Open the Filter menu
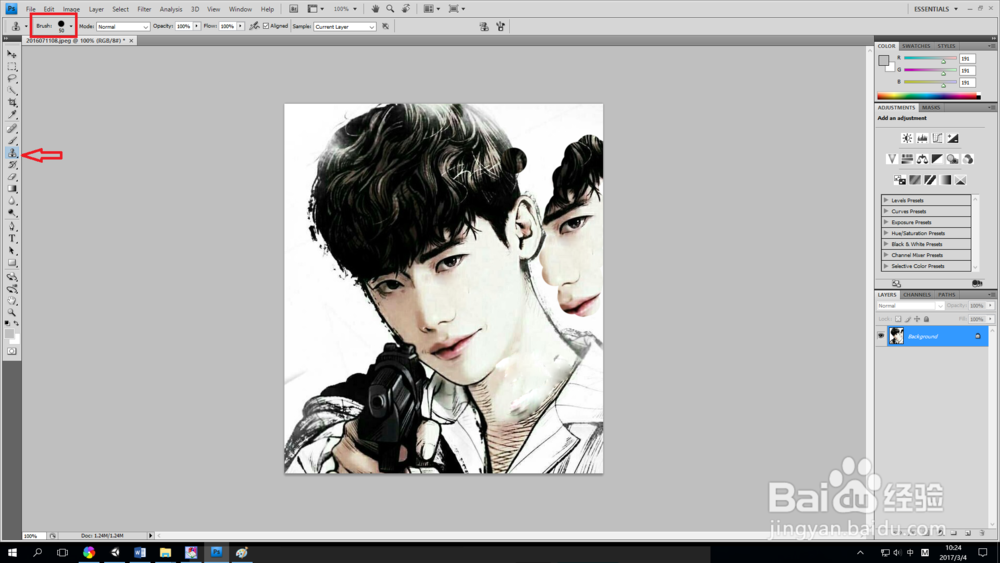 pyautogui.click(x=144, y=9)
